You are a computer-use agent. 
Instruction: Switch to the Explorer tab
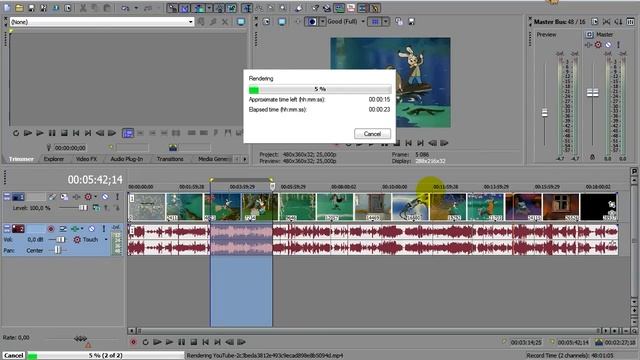click(x=54, y=159)
